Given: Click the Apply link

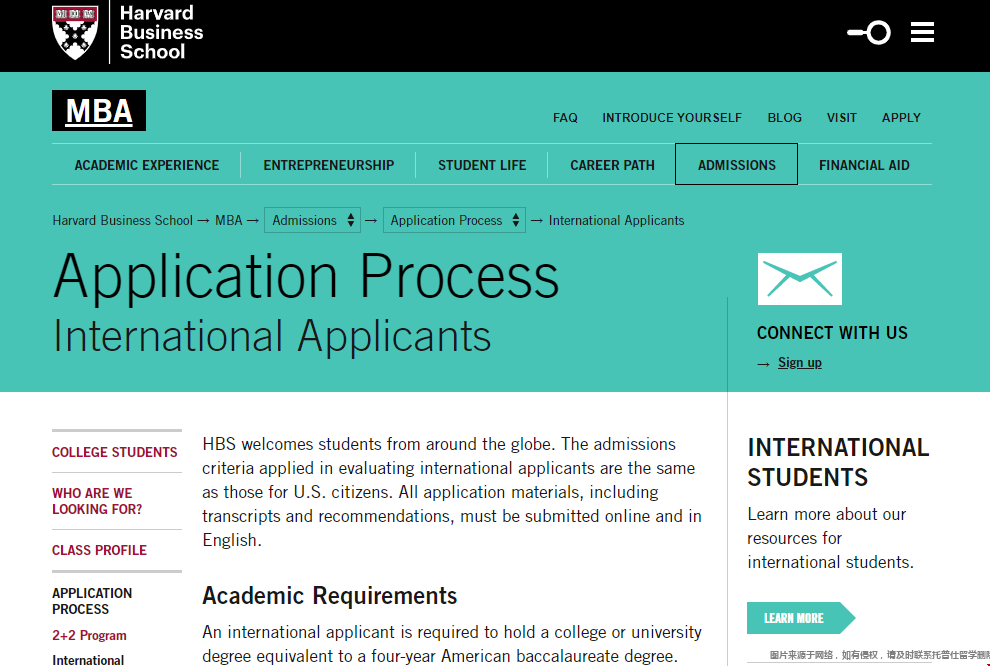Looking at the screenshot, I should [901, 117].
